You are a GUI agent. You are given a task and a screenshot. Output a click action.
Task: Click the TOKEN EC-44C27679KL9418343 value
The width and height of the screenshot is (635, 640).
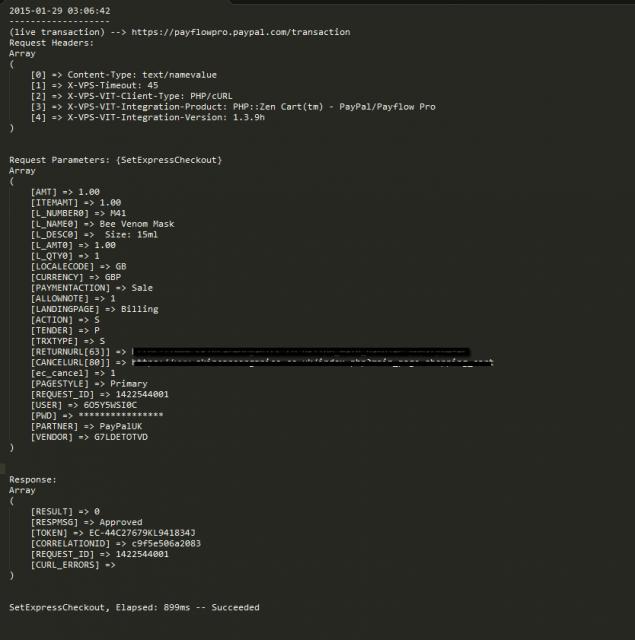(142, 533)
